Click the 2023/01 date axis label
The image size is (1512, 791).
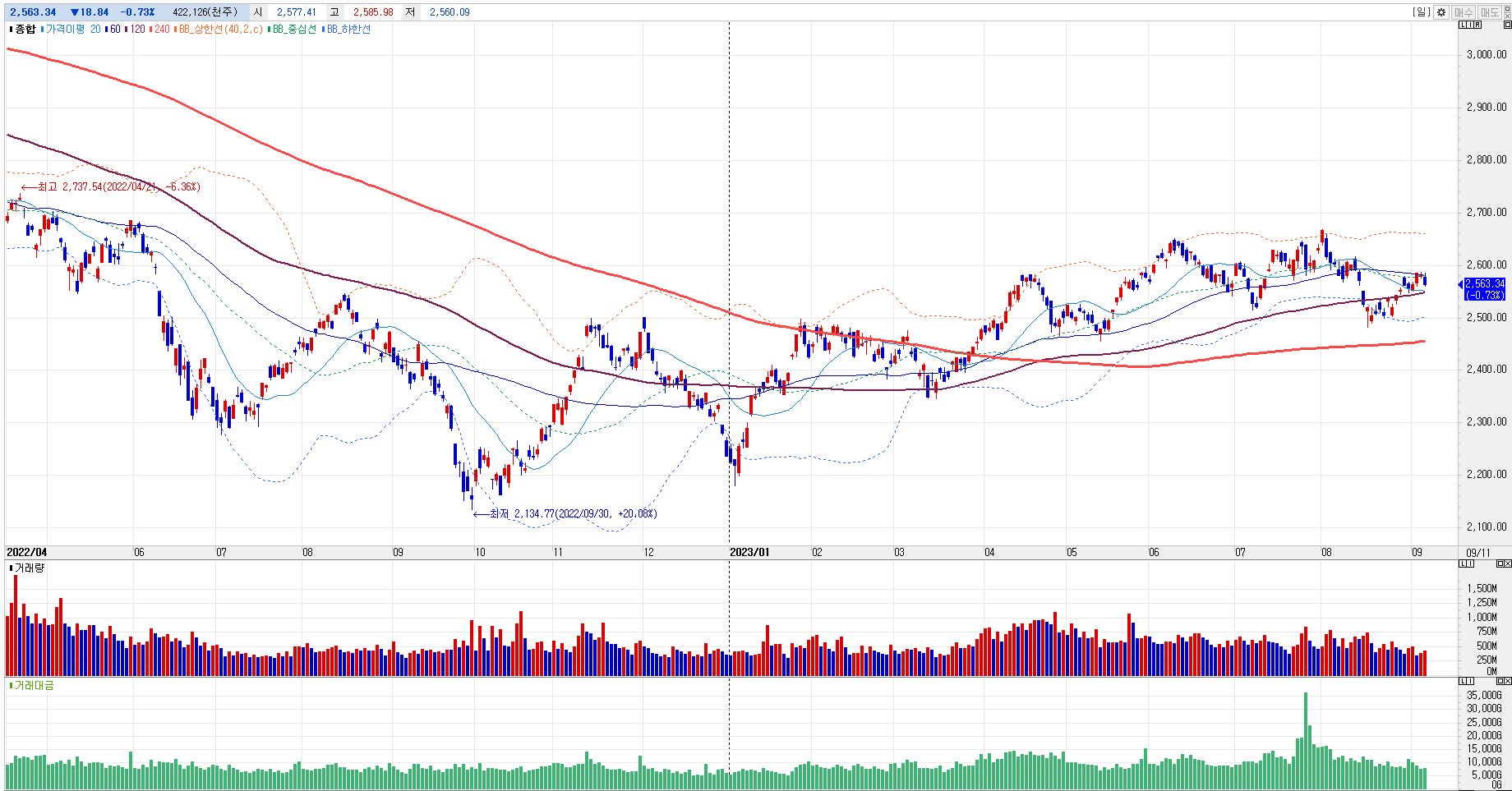(x=749, y=552)
